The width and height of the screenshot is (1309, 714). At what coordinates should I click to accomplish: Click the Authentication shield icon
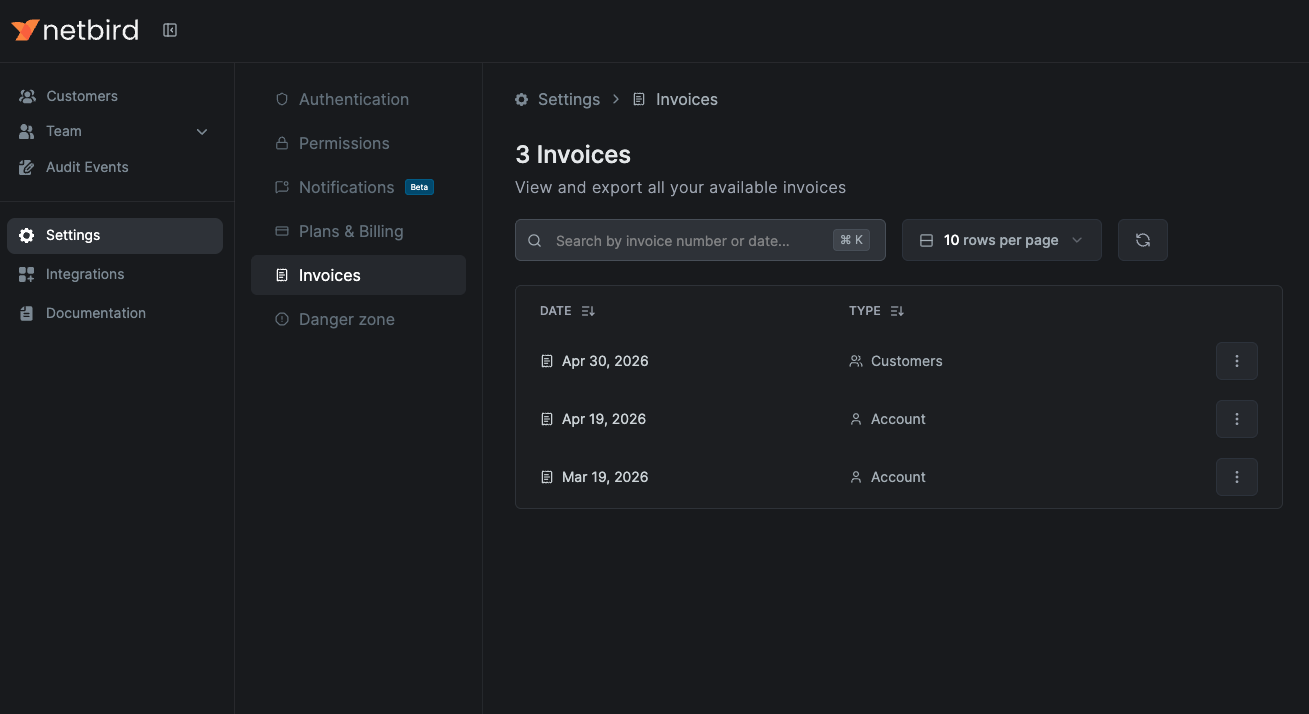click(282, 99)
